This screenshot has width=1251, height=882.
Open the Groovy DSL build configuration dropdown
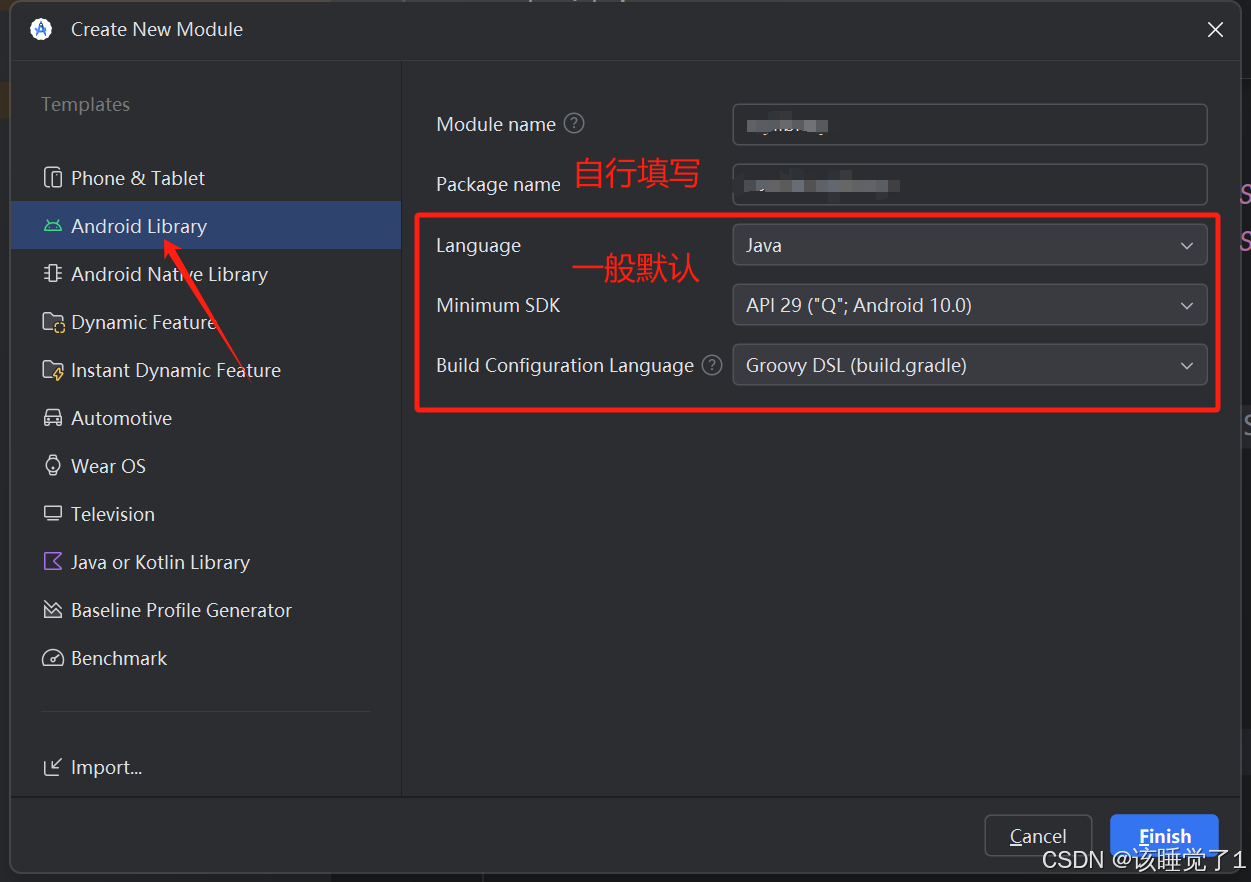point(970,365)
